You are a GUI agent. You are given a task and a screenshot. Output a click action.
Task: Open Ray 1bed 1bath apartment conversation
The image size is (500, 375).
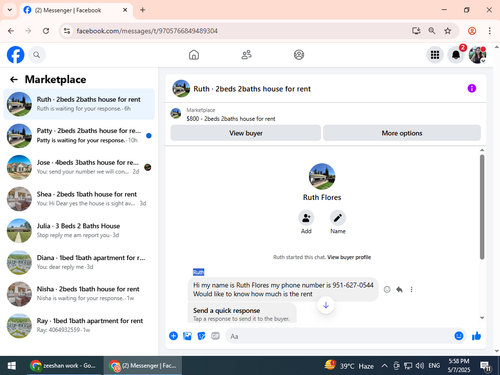(79, 325)
